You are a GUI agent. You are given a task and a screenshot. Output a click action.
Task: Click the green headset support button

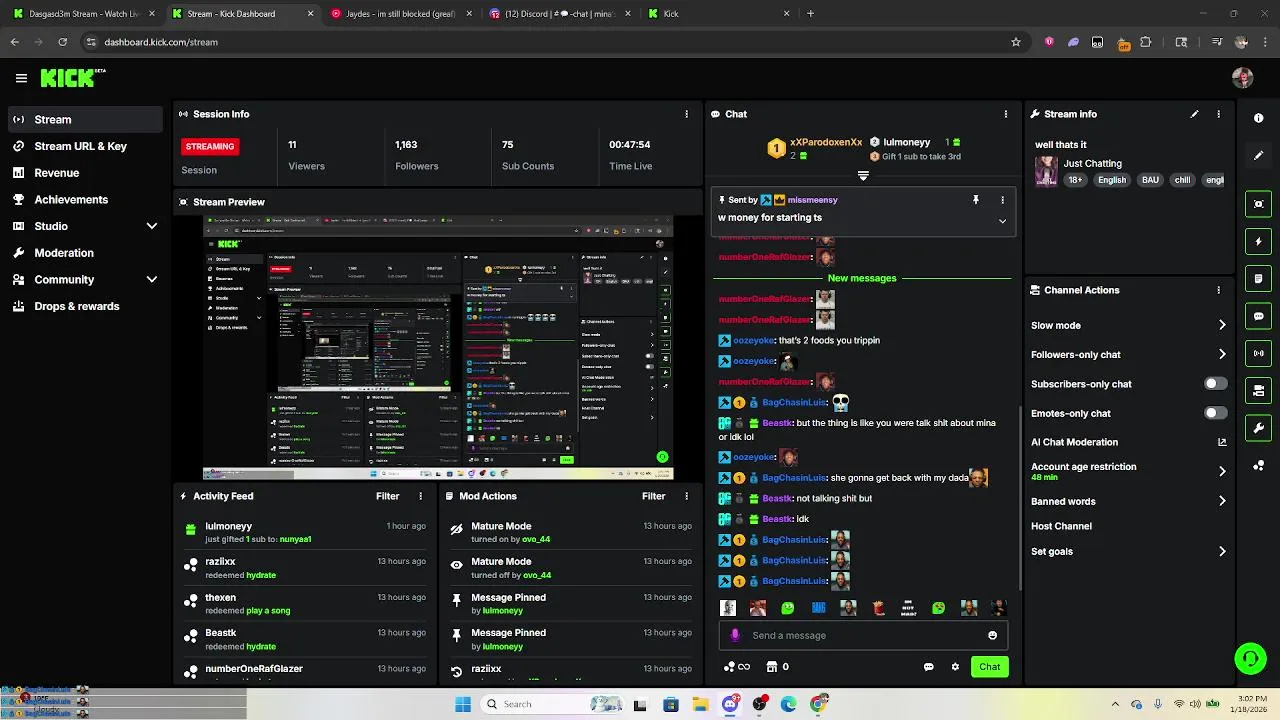click(x=1251, y=658)
